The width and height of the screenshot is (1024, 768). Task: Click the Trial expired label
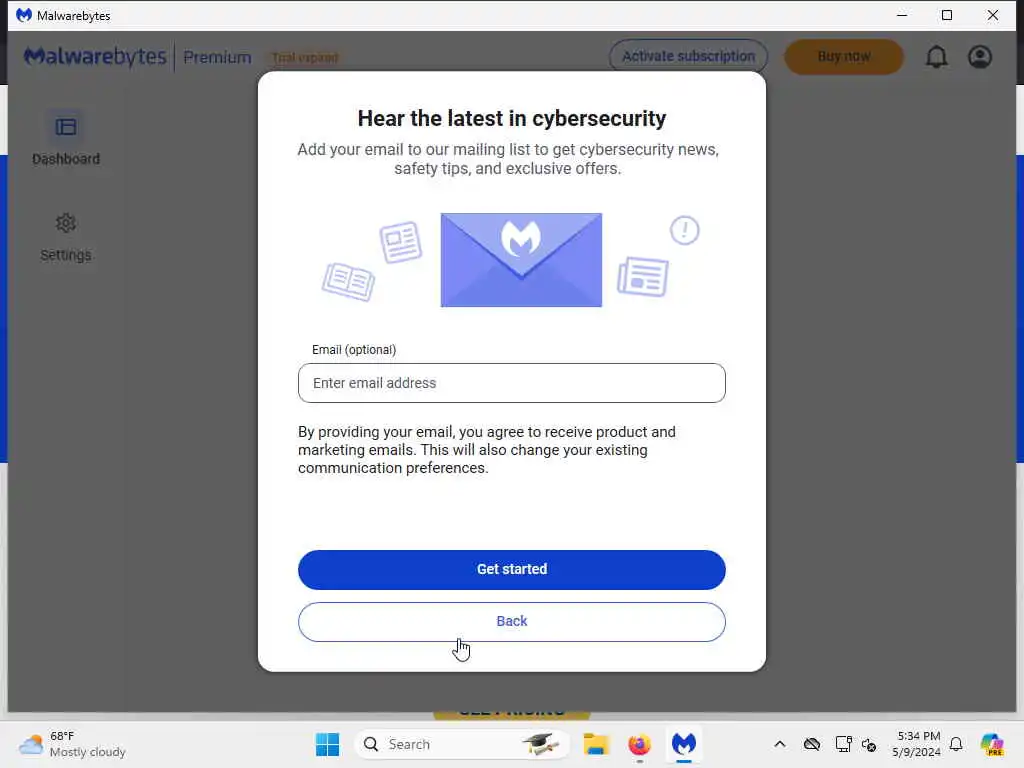click(305, 58)
